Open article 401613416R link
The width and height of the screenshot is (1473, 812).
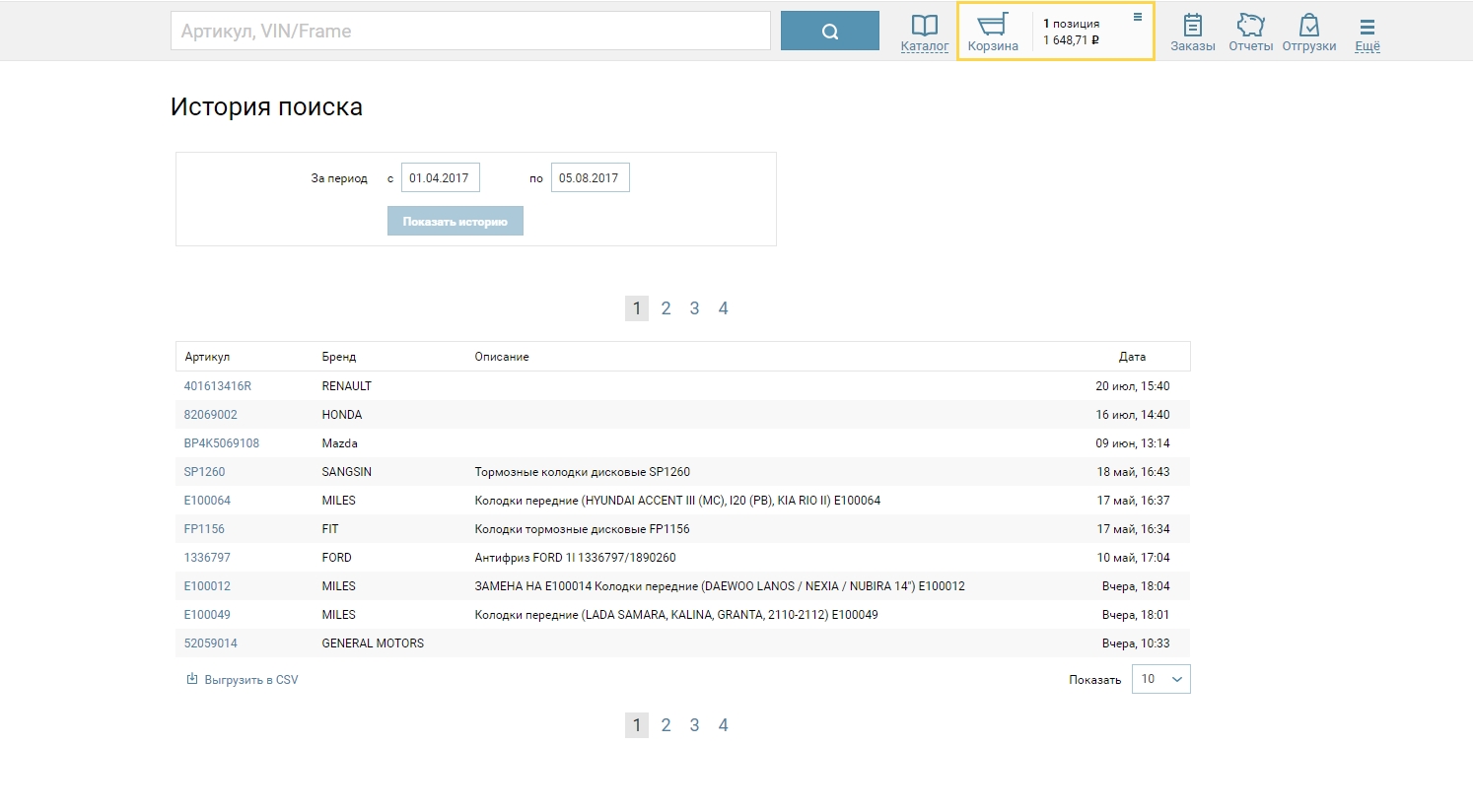coord(218,386)
